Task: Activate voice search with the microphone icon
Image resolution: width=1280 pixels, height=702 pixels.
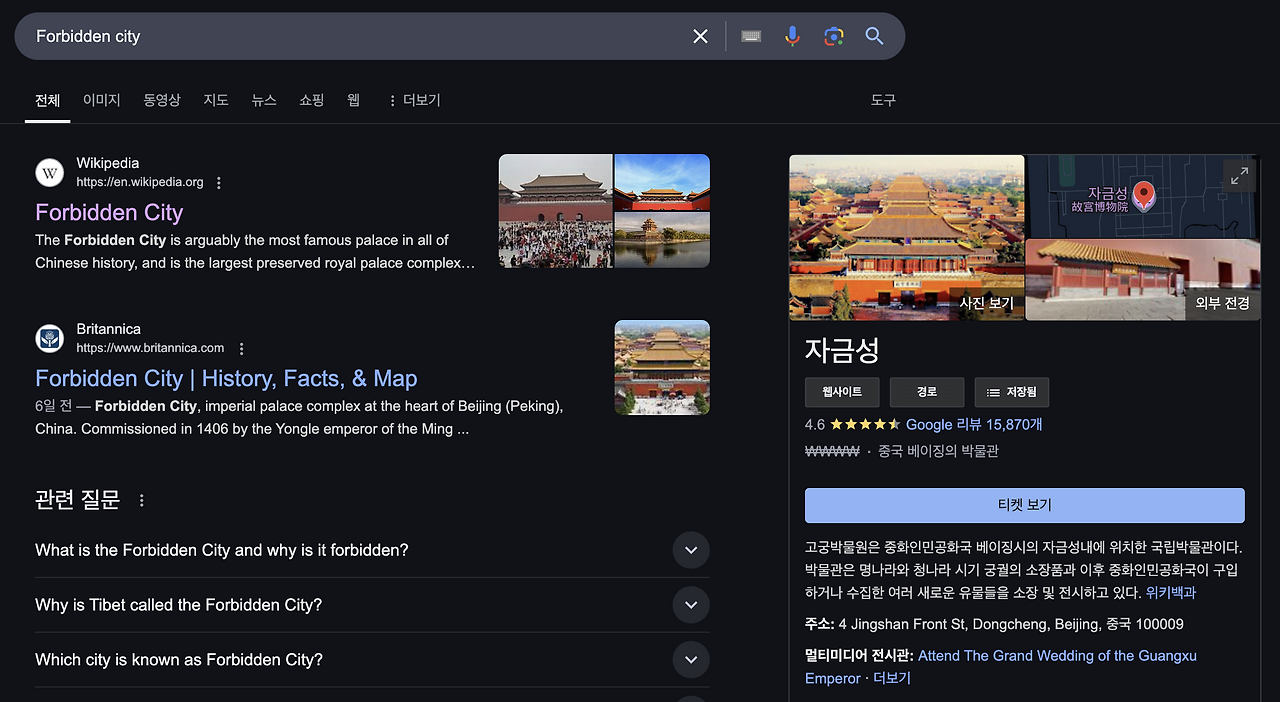Action: pyautogui.click(x=792, y=36)
